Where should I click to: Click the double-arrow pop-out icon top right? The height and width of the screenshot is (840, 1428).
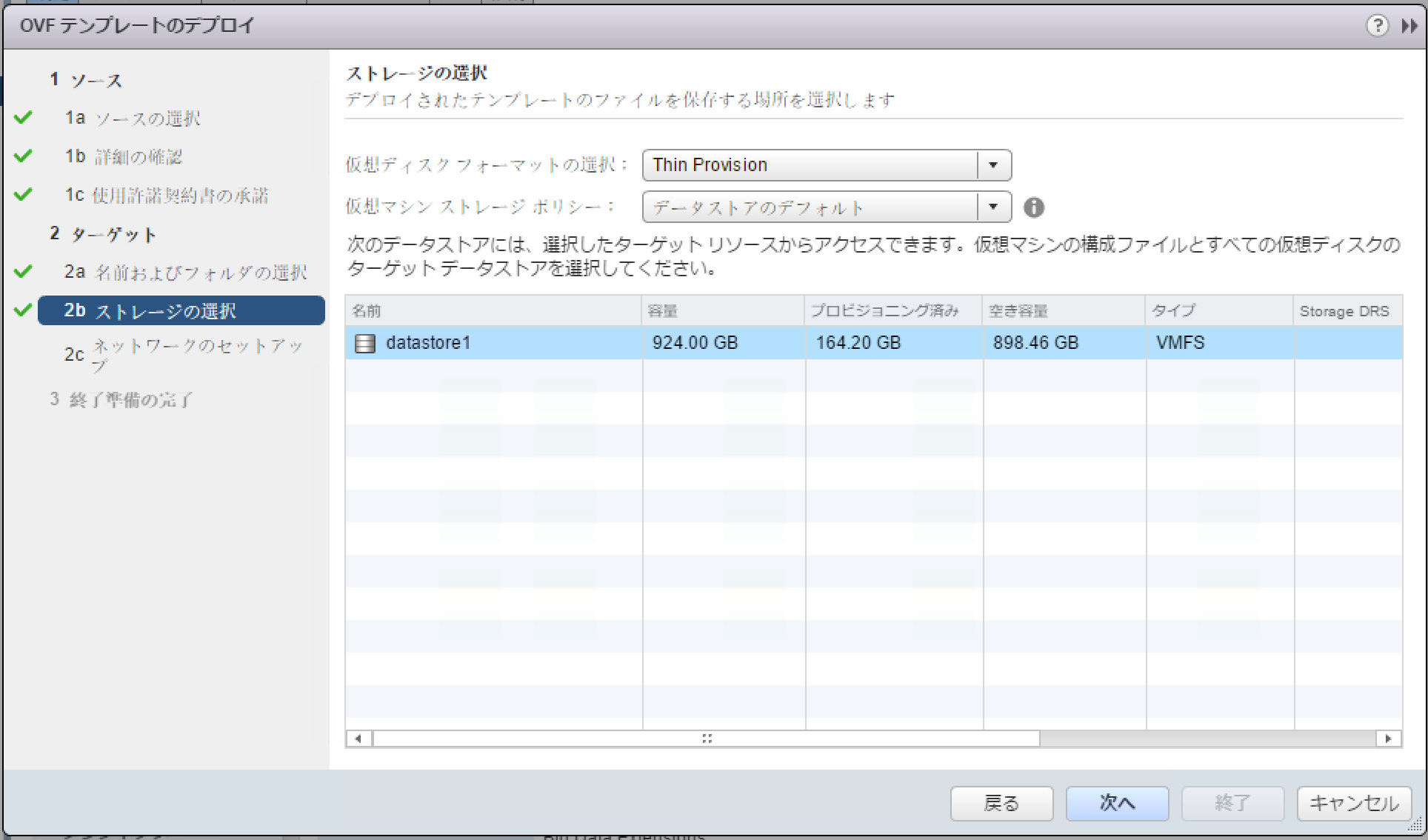pos(1409,26)
